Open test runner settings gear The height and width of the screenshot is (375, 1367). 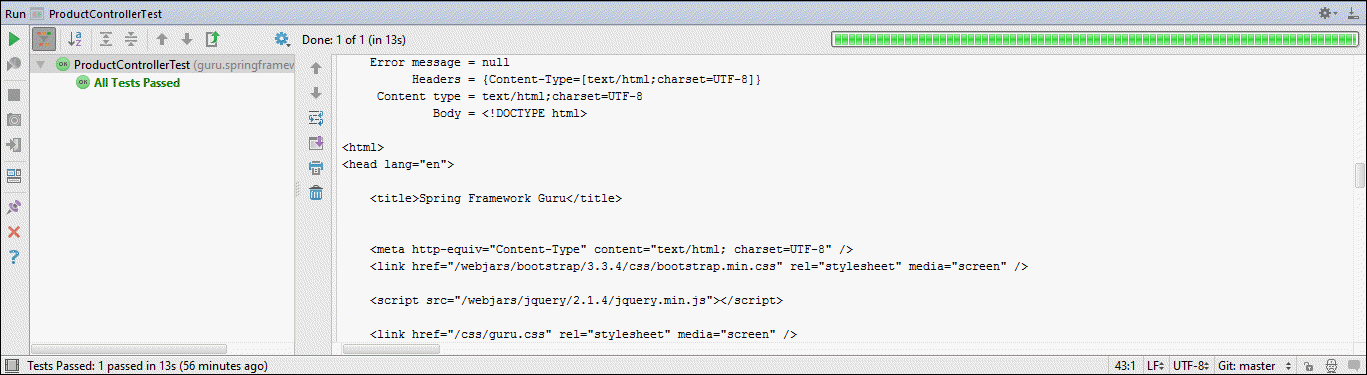[x=282, y=39]
